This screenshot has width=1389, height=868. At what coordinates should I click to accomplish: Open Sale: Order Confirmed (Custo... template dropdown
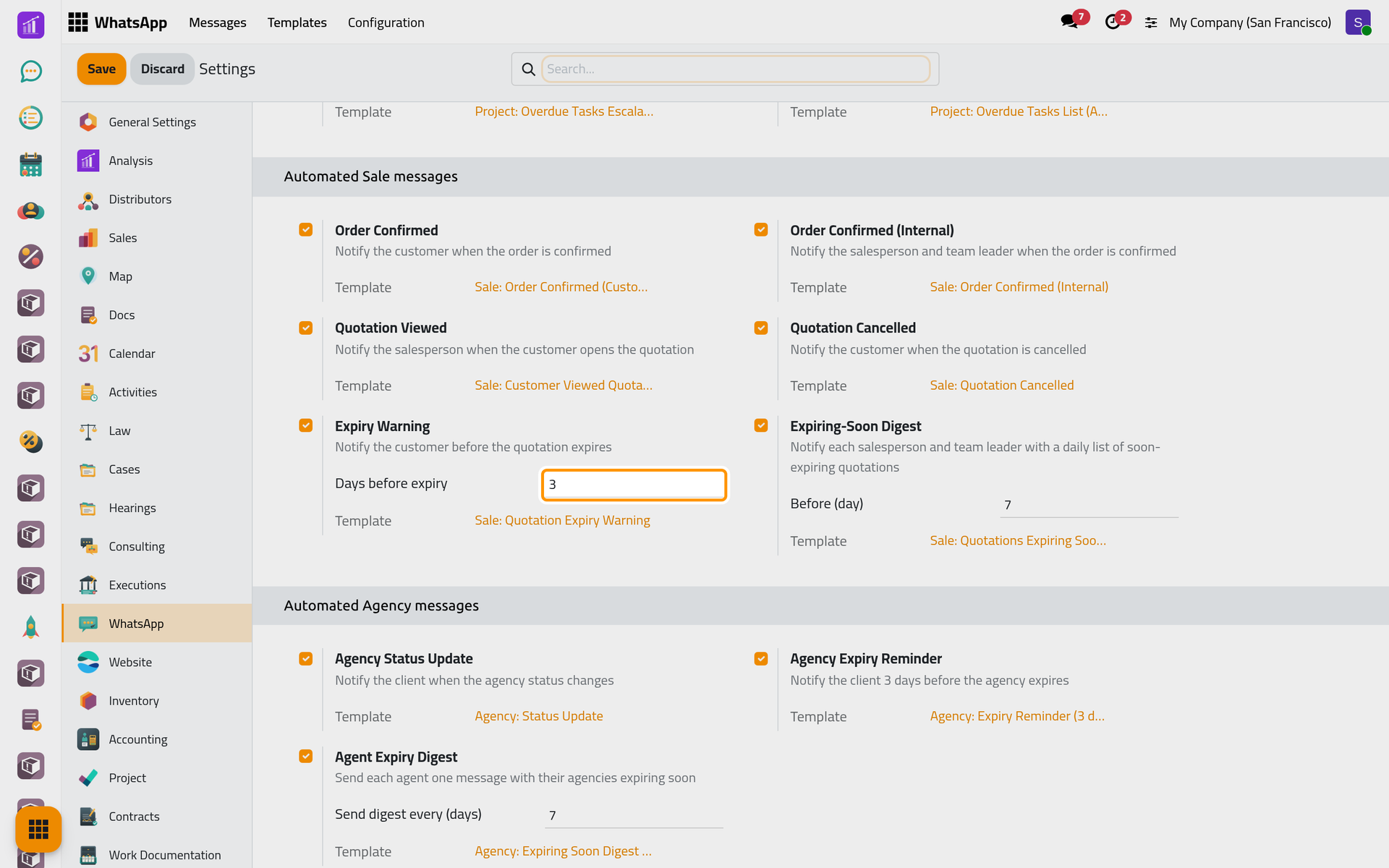pos(561,287)
